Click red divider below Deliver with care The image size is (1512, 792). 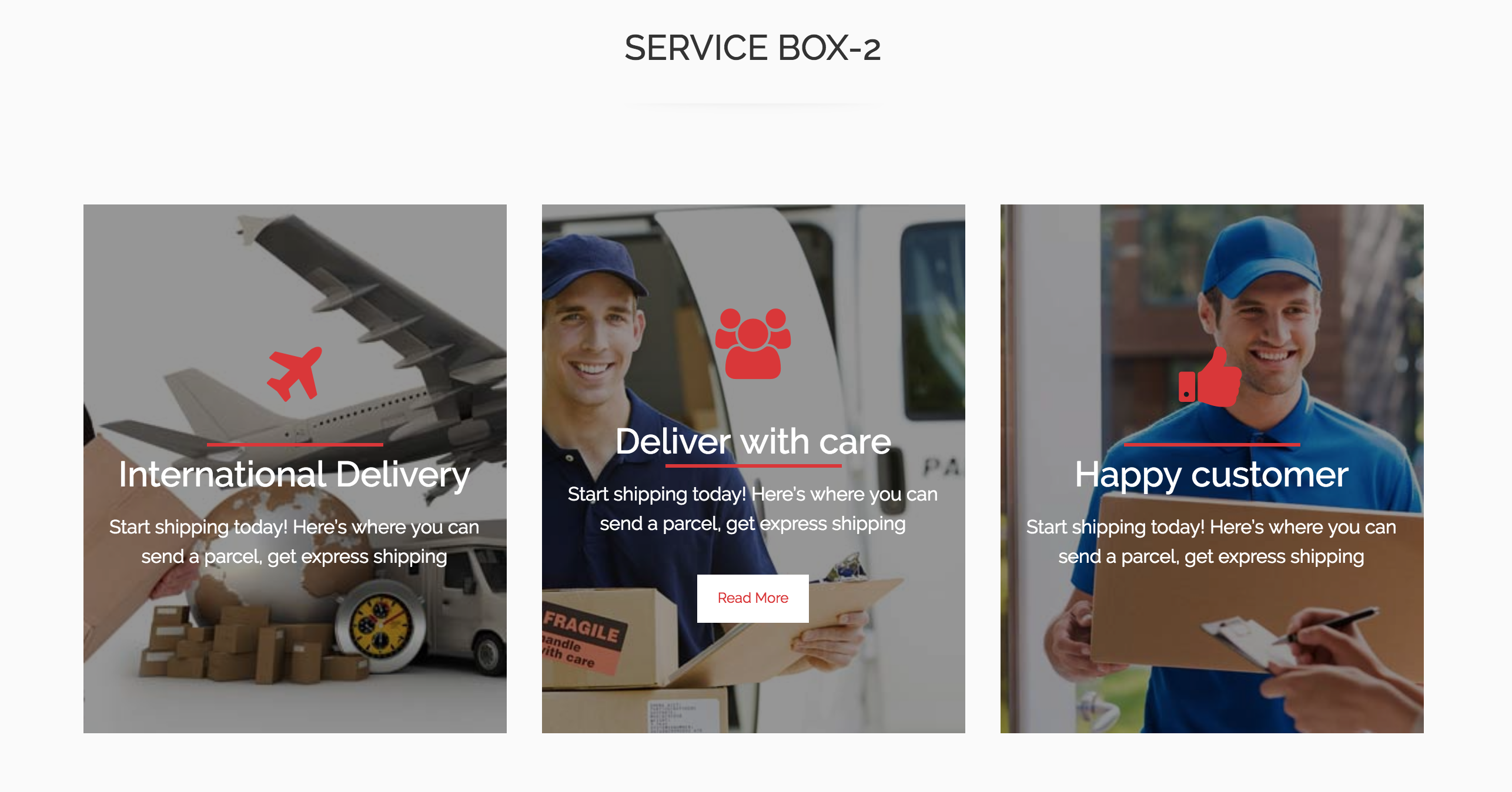(x=753, y=466)
